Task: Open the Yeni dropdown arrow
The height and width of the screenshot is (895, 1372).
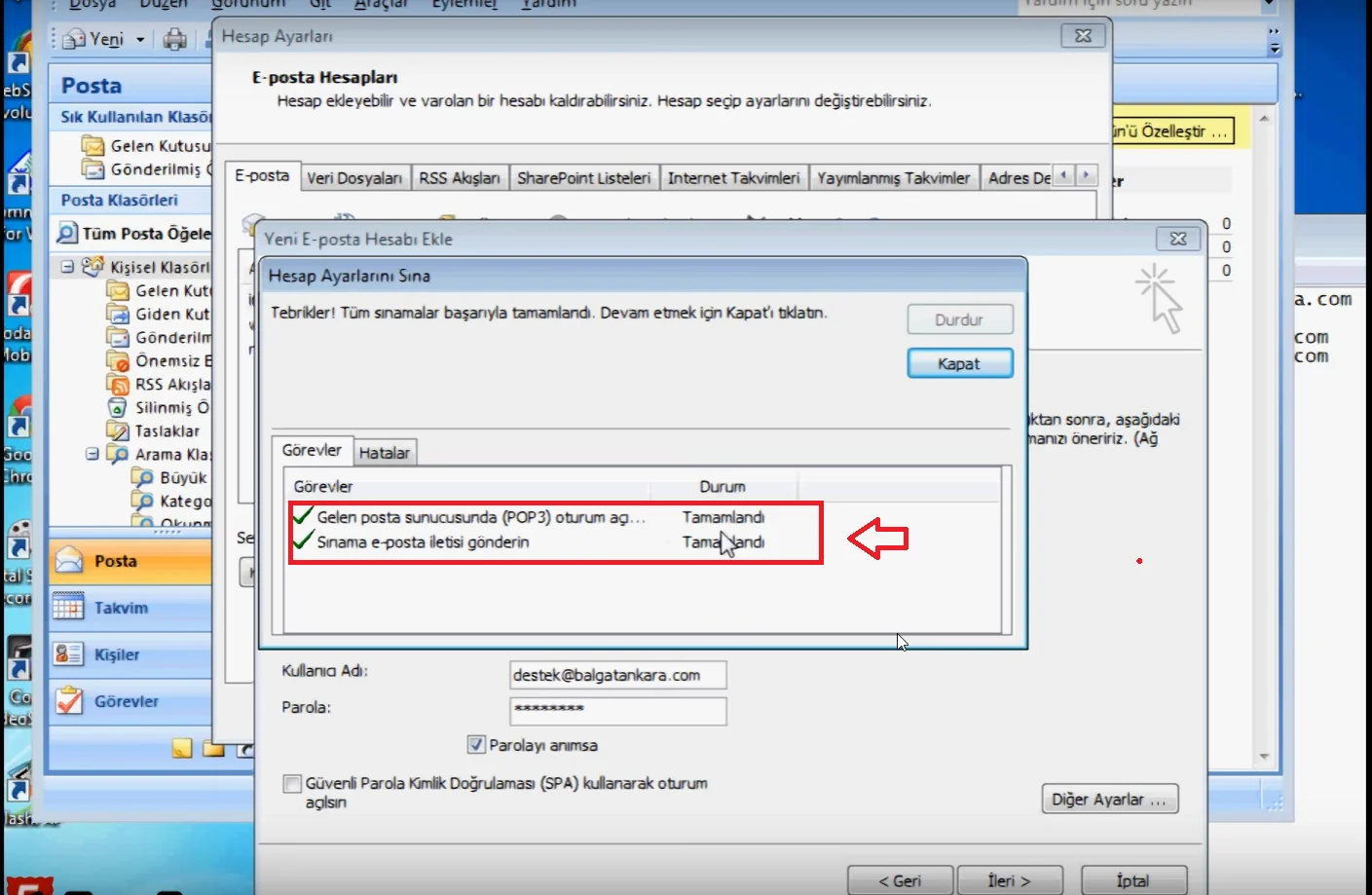Action: pyautogui.click(x=140, y=40)
